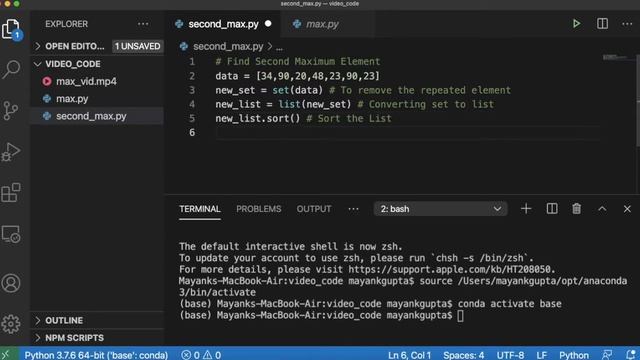Maximize the panel with the up chevron
This screenshot has width=640, height=360.
(602, 209)
